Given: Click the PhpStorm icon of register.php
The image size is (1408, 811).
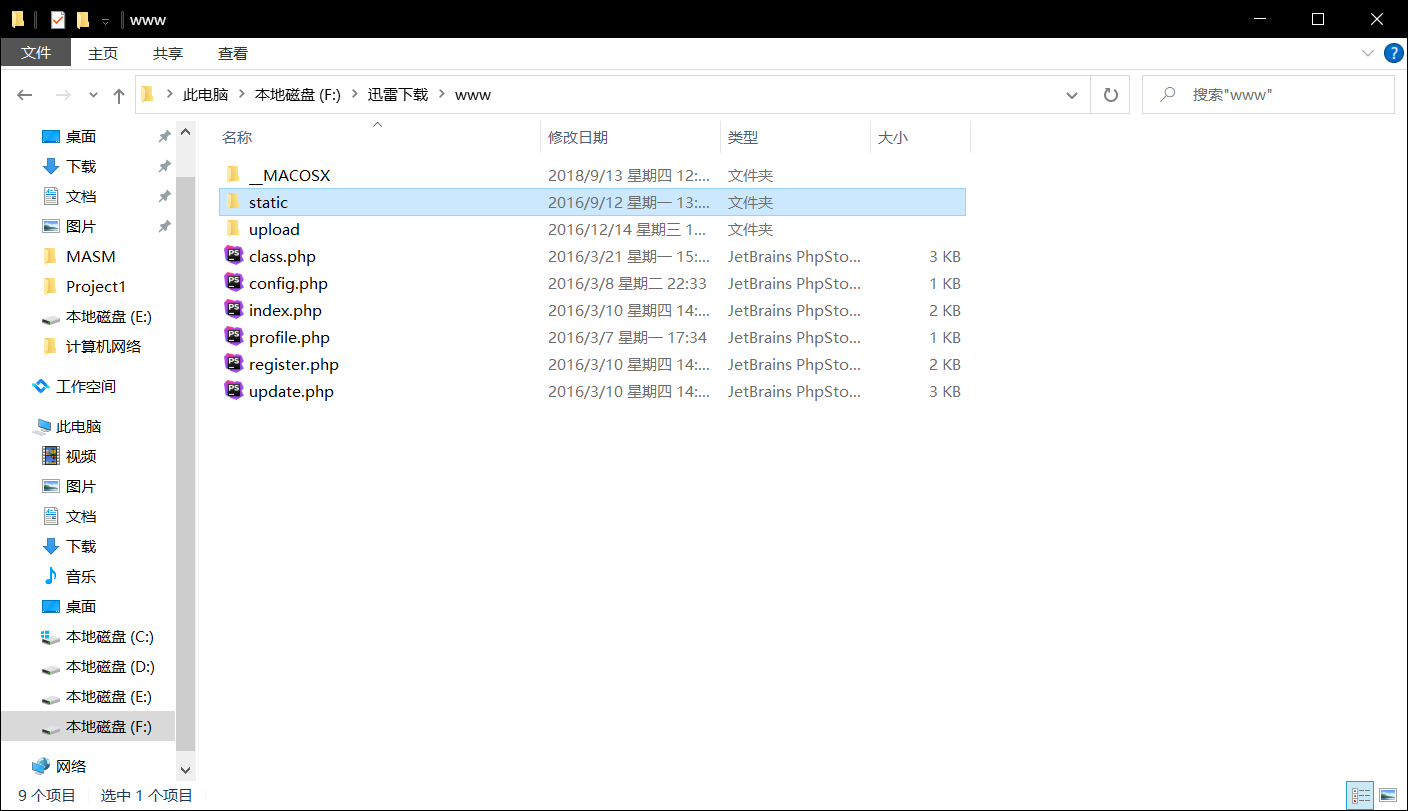Looking at the screenshot, I should [x=233, y=364].
